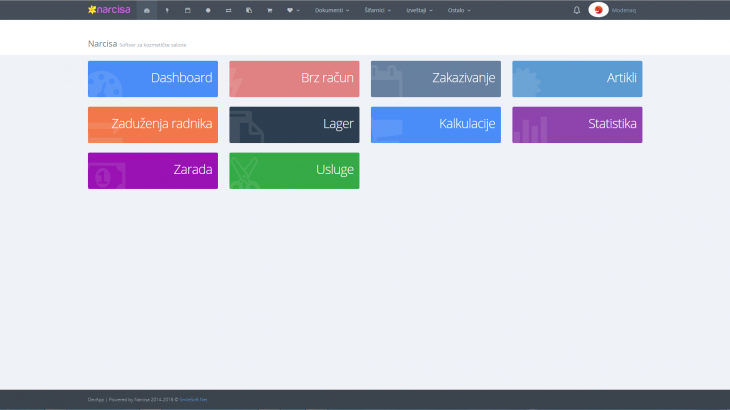Screen dimensions: 730x410
Task: Open the Zaduženja radnika tile
Action: (x=153, y=125)
